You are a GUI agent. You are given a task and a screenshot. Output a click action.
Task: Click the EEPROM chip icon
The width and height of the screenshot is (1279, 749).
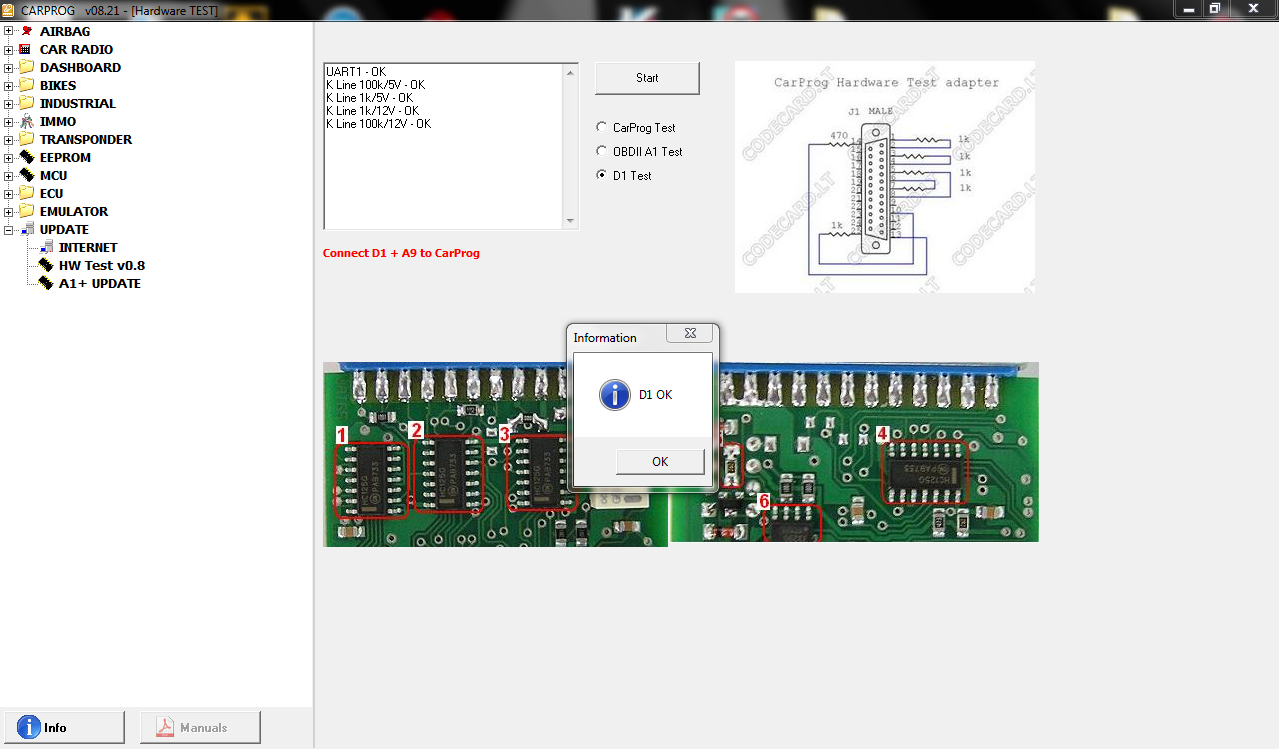26,157
